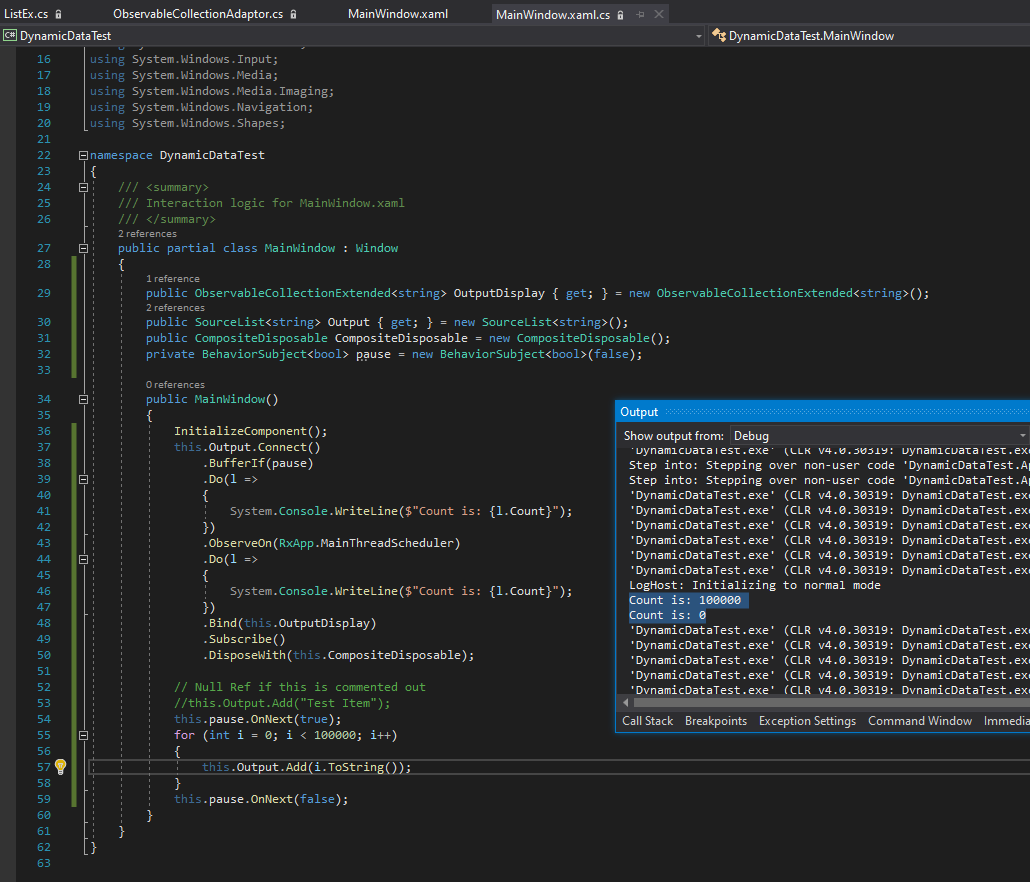Show the 1 reference CodeLens above OutputDisplay
This screenshot has height=882, width=1030.
(x=173, y=278)
